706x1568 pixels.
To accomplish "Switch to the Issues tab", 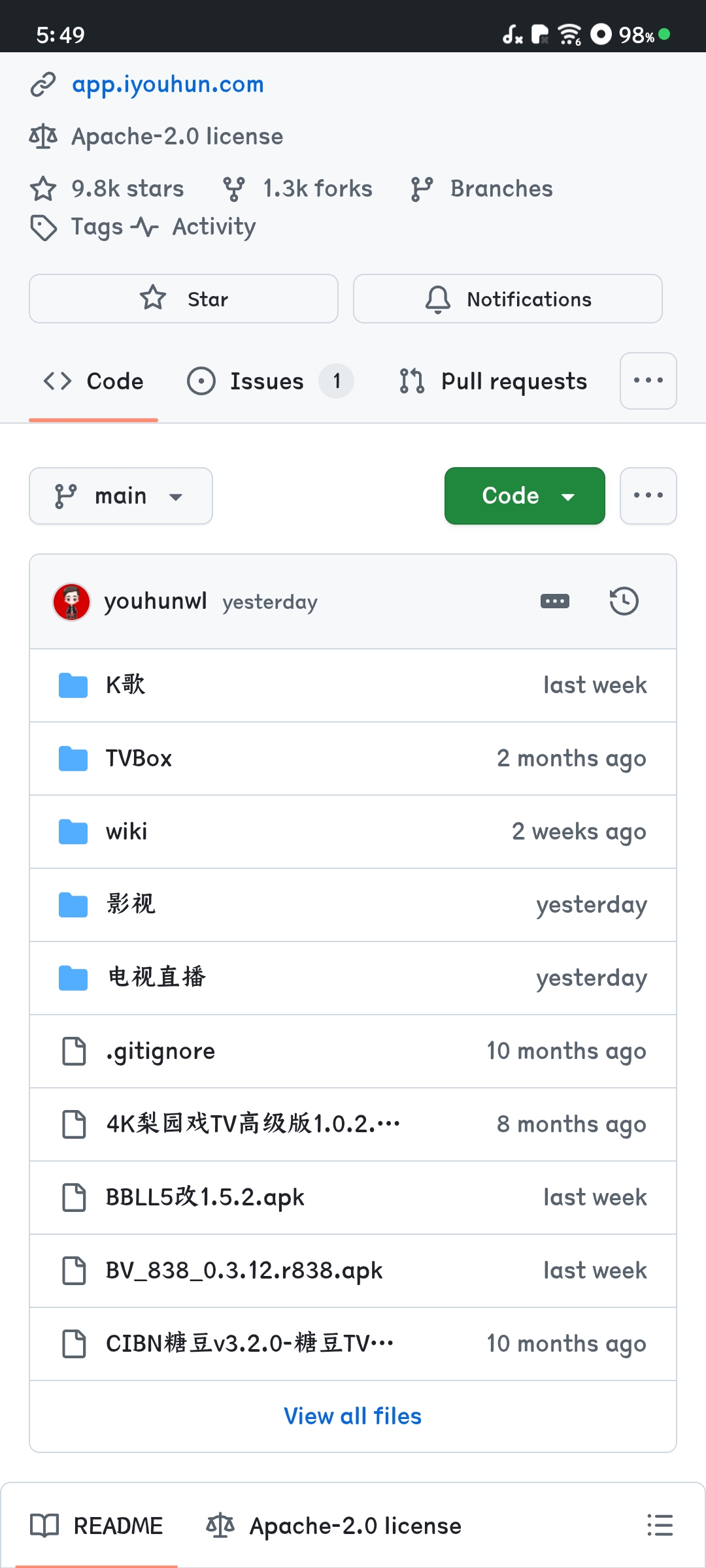I will tap(270, 381).
